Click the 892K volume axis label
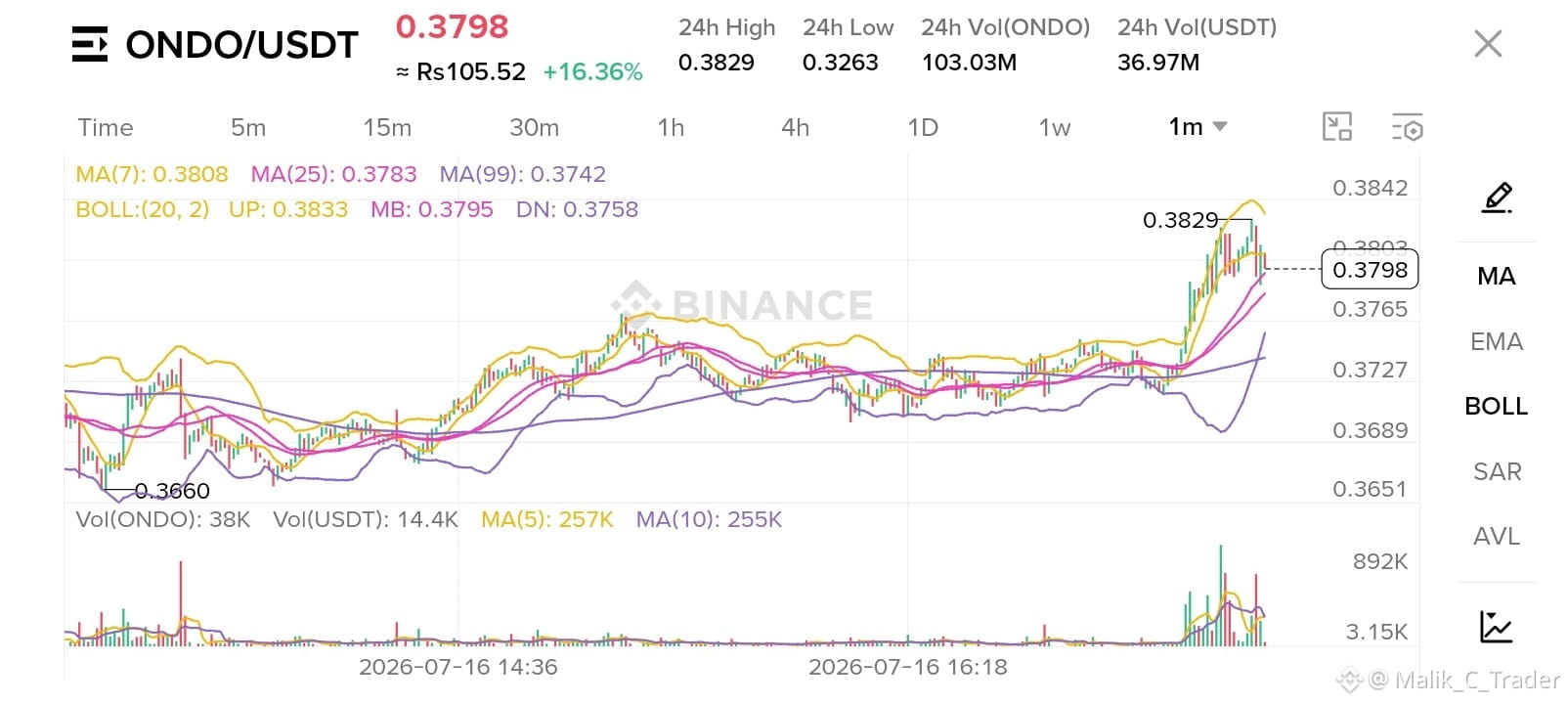 pyautogui.click(x=1380, y=561)
